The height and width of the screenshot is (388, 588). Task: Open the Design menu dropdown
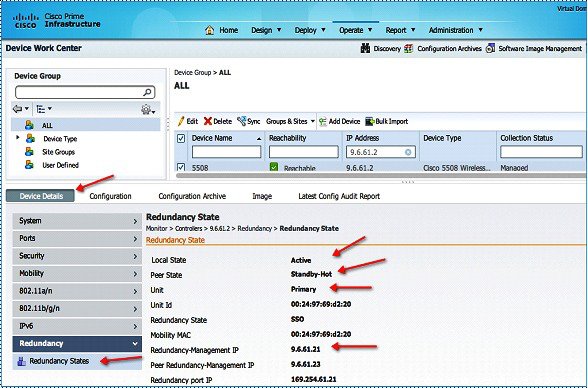(x=266, y=30)
